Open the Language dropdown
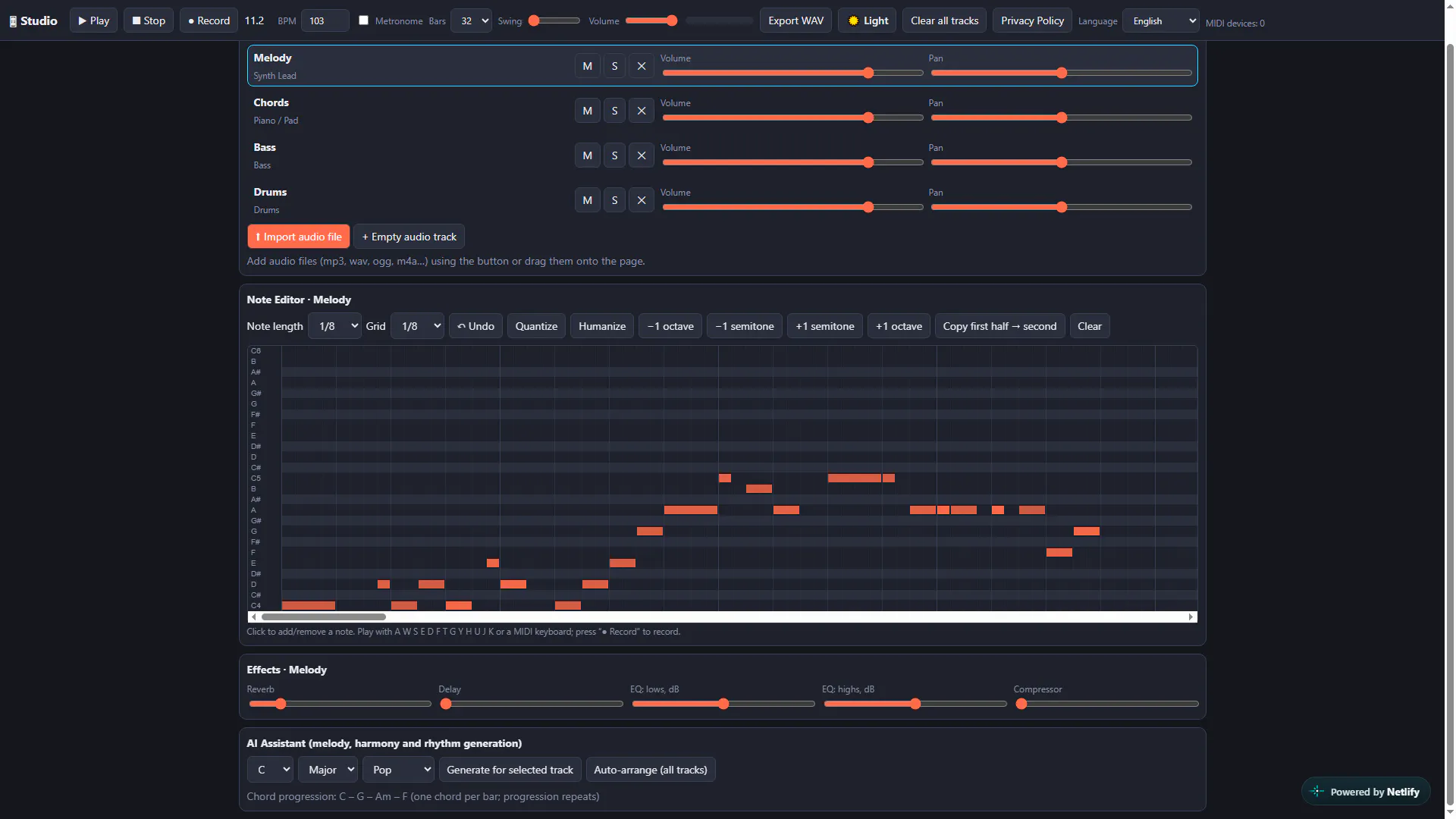This screenshot has width=1456, height=819. 1161,20
